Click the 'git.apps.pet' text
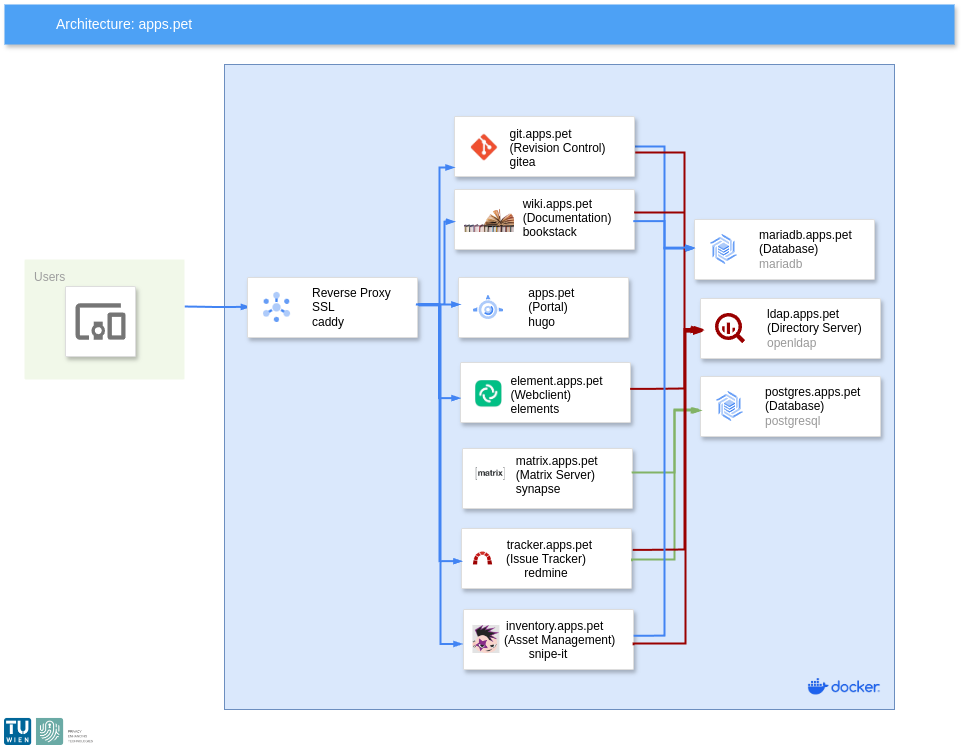The image size is (961, 745). click(540, 134)
